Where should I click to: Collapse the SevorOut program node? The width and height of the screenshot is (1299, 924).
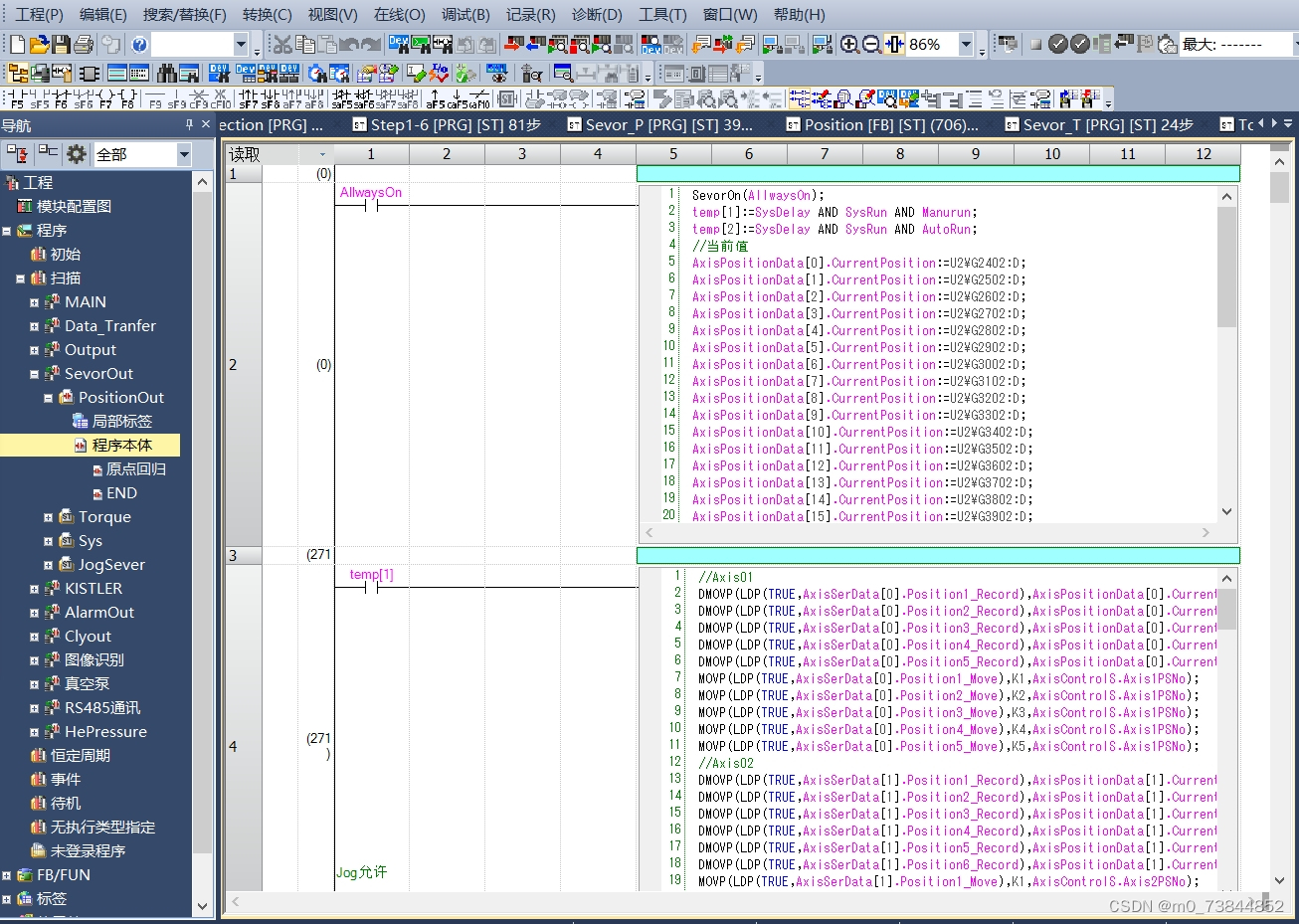(34, 374)
